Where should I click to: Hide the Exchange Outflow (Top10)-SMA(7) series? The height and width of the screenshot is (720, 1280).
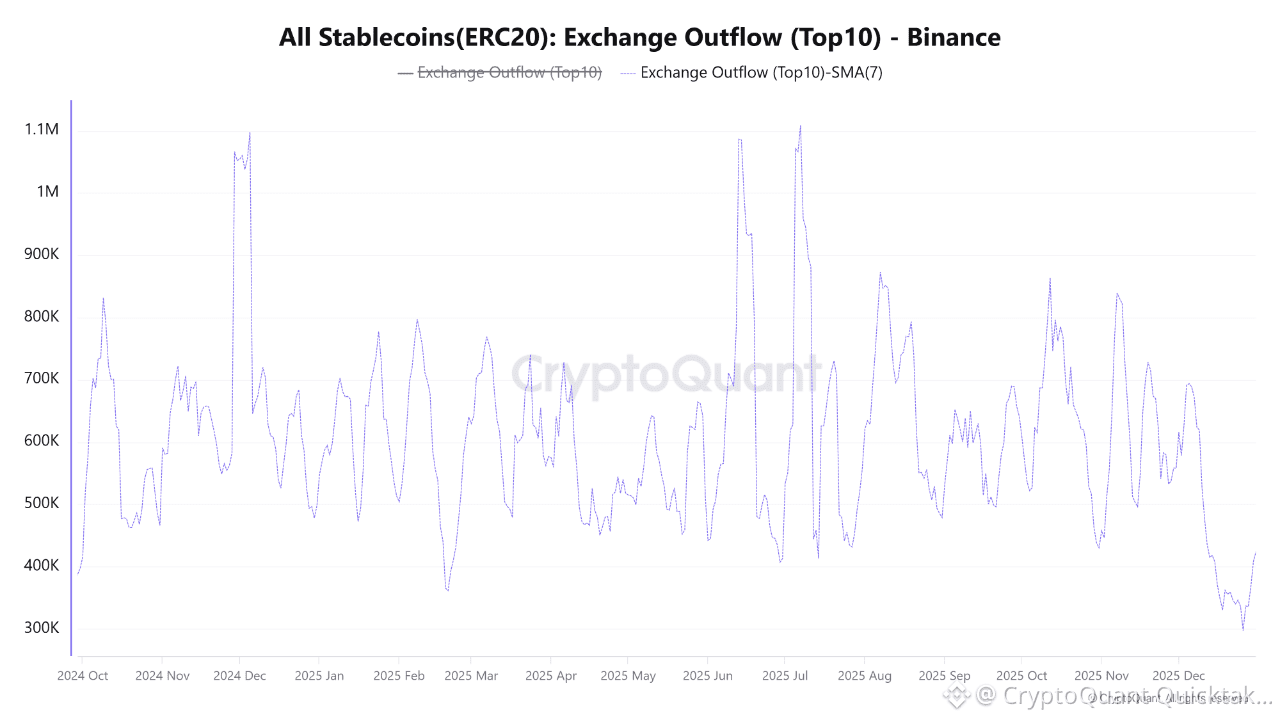tap(761, 72)
